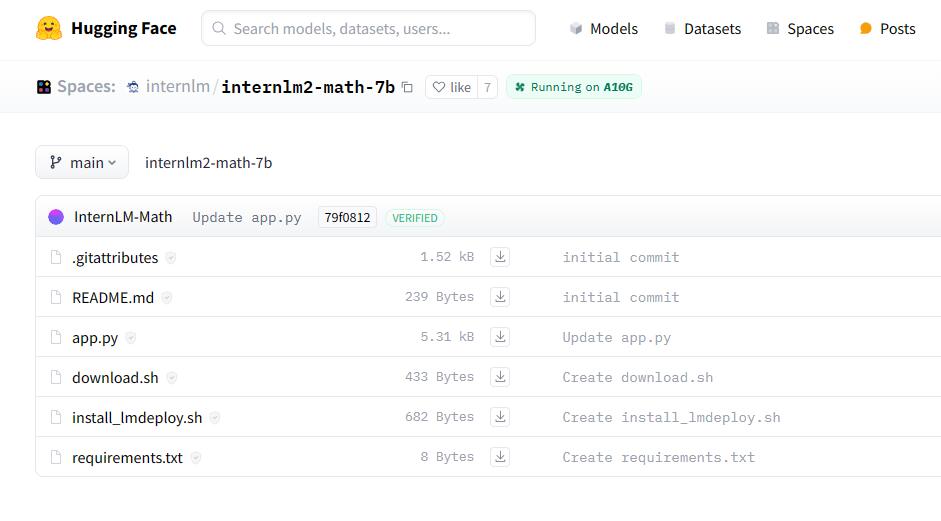941x521 pixels.
Task: Download the app.py file
Action: click(x=500, y=337)
